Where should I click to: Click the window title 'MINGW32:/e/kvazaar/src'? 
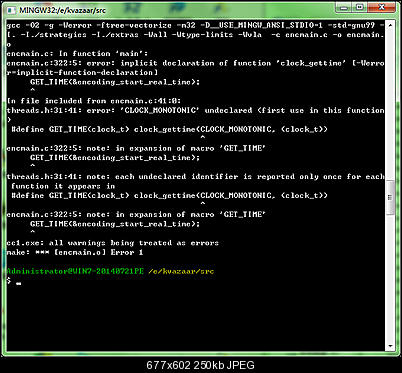tap(62, 10)
